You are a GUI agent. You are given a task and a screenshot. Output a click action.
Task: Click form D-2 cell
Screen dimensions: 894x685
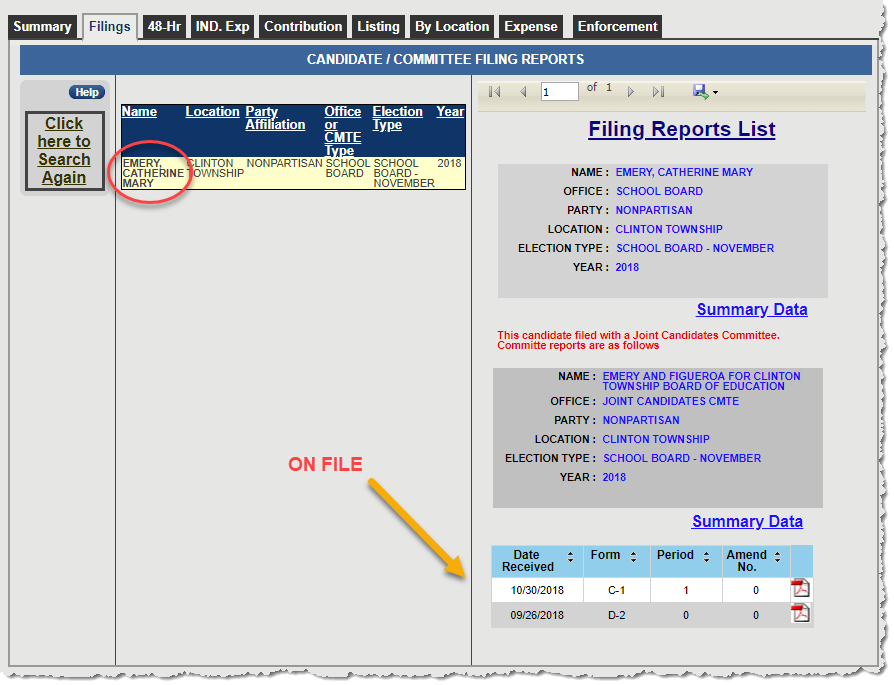point(616,615)
